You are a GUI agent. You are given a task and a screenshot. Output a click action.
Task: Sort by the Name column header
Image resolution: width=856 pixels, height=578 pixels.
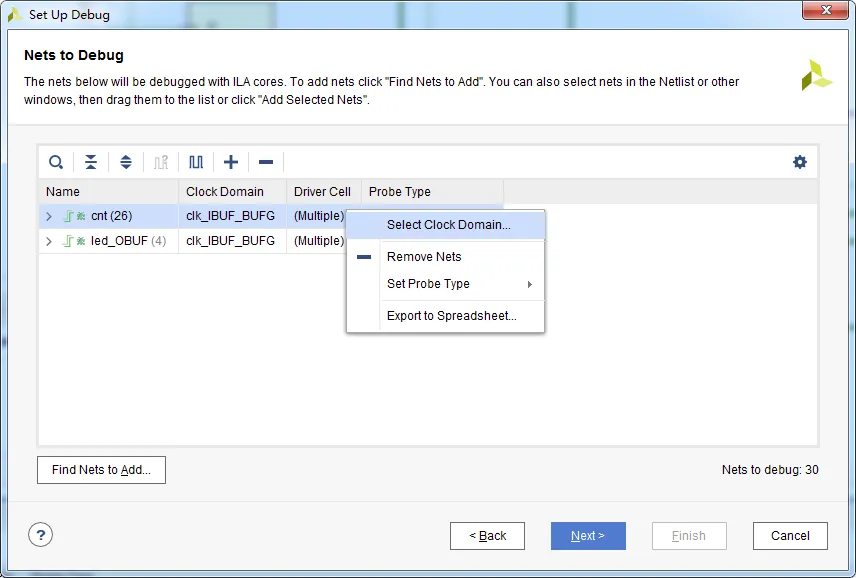109,192
